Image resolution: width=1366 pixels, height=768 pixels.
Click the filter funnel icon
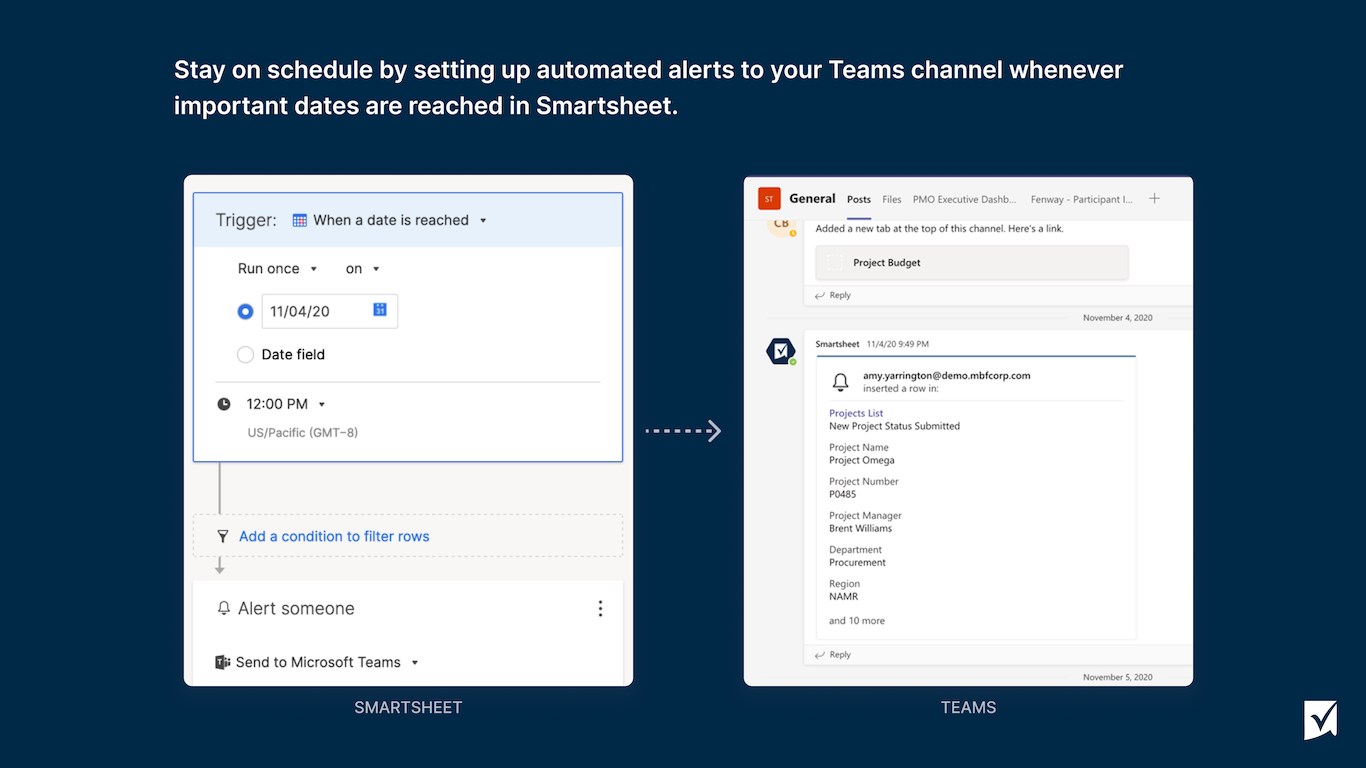[x=223, y=537]
